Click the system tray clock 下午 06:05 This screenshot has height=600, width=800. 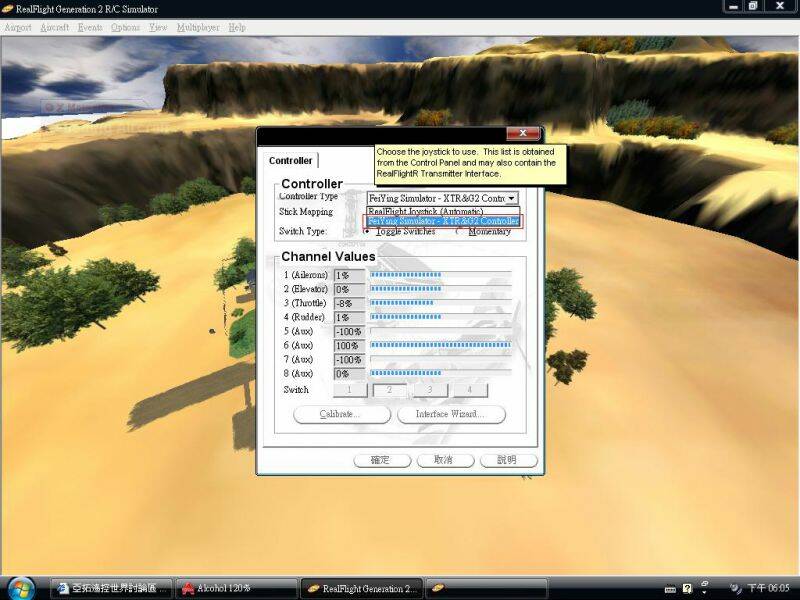coord(769,588)
